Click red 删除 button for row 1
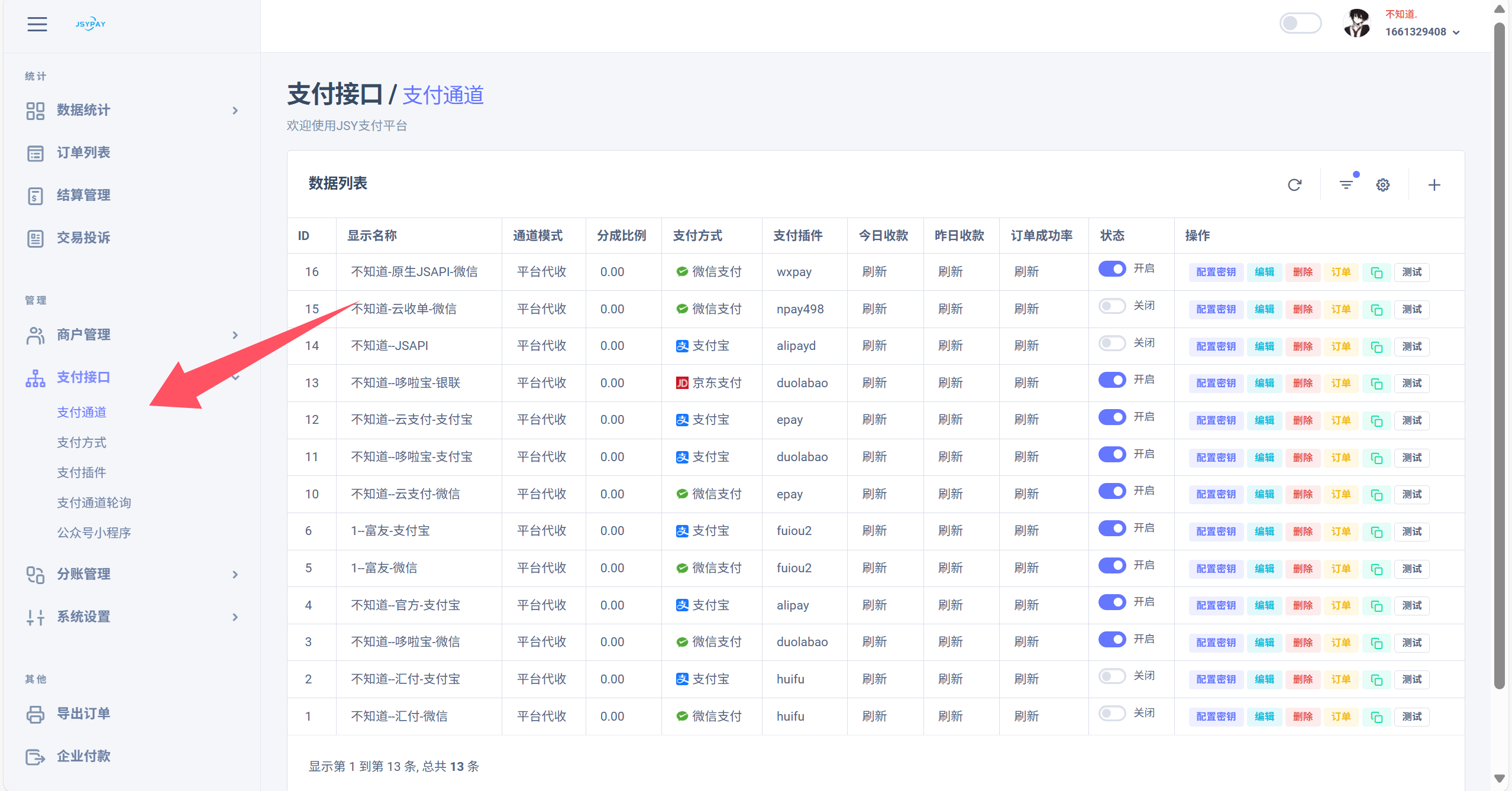 [1303, 717]
